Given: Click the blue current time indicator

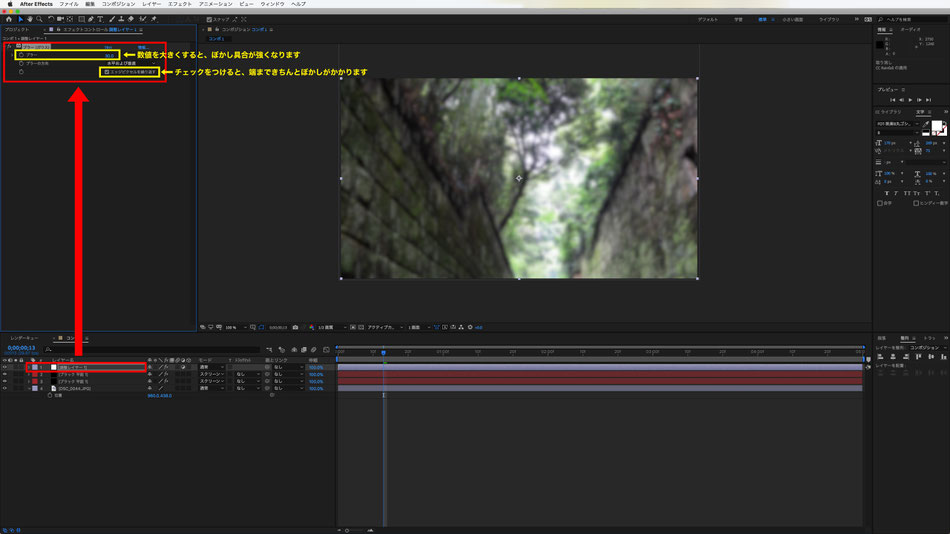Looking at the screenshot, I should [x=384, y=352].
